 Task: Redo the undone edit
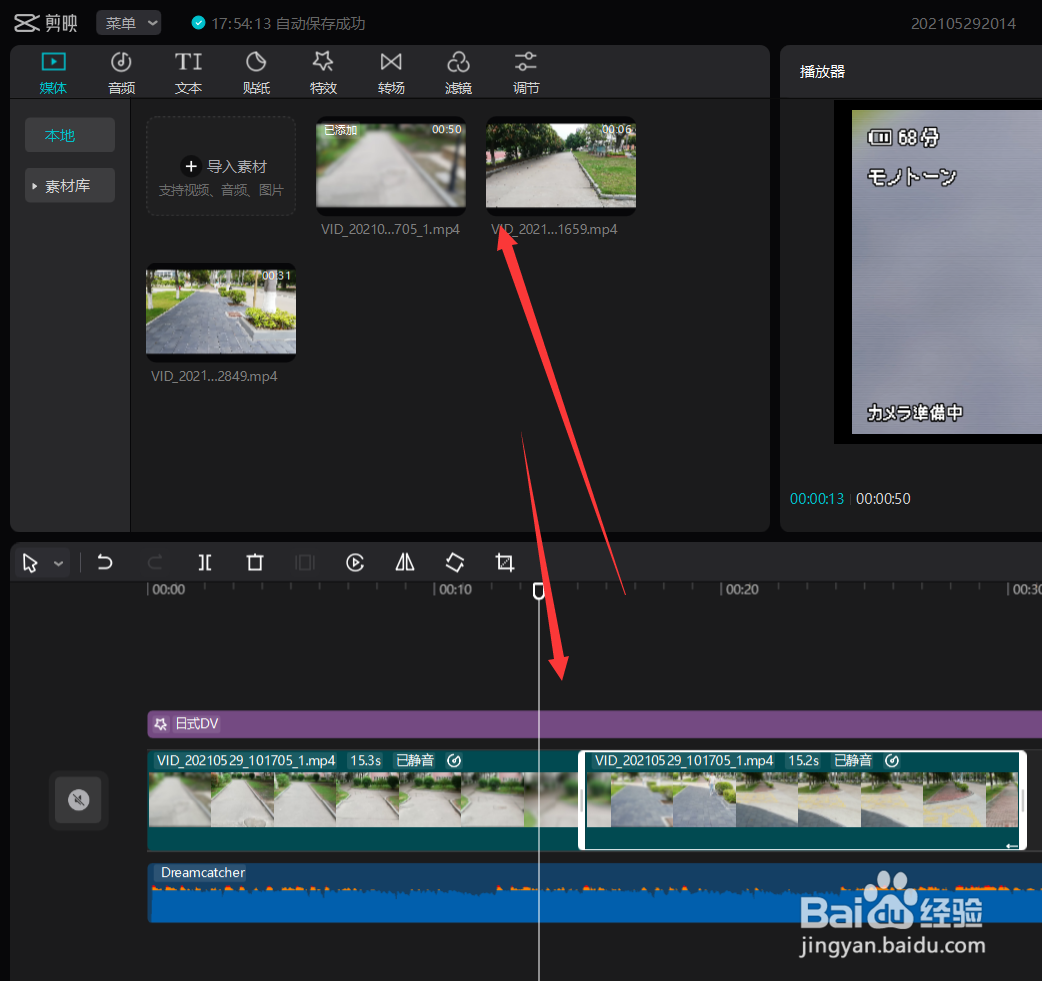pyautogui.click(x=155, y=563)
